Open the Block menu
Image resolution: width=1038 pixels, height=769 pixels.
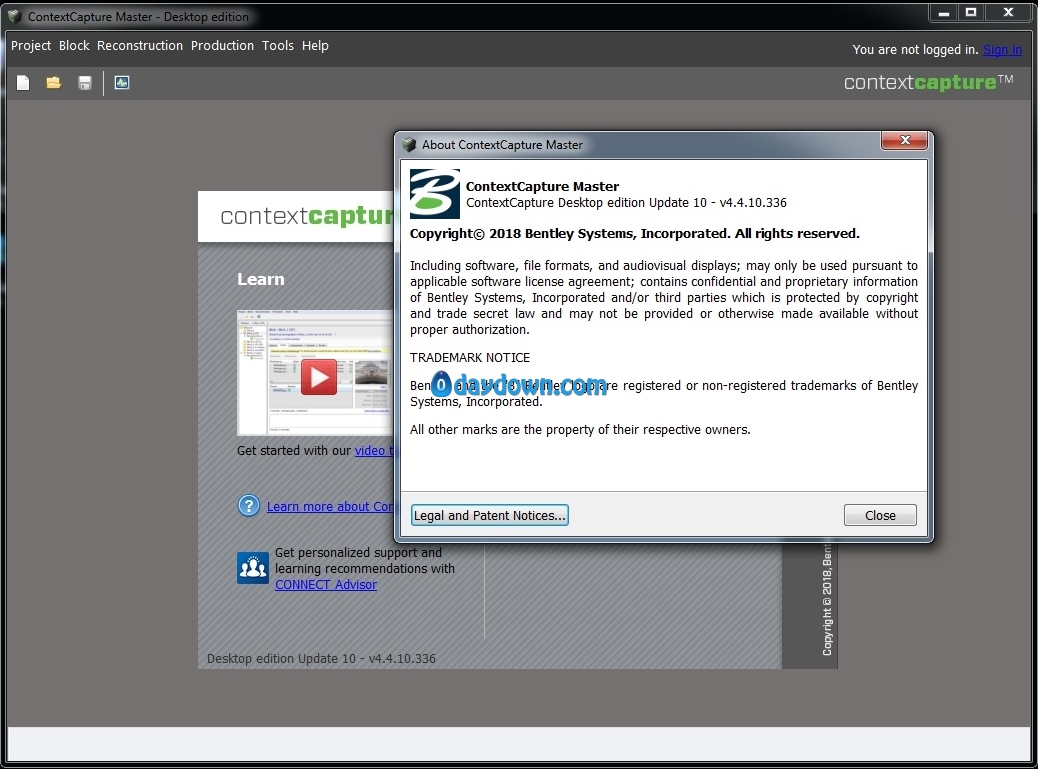point(74,46)
